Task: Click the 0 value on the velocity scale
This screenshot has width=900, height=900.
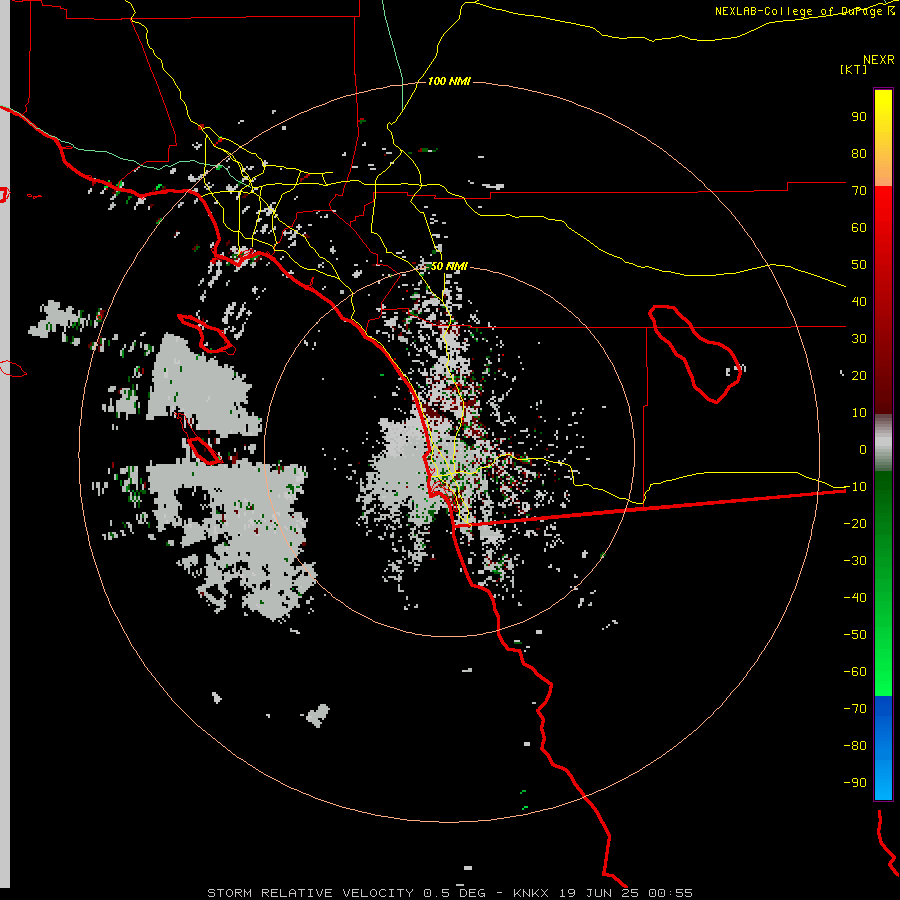Action: pos(863,449)
